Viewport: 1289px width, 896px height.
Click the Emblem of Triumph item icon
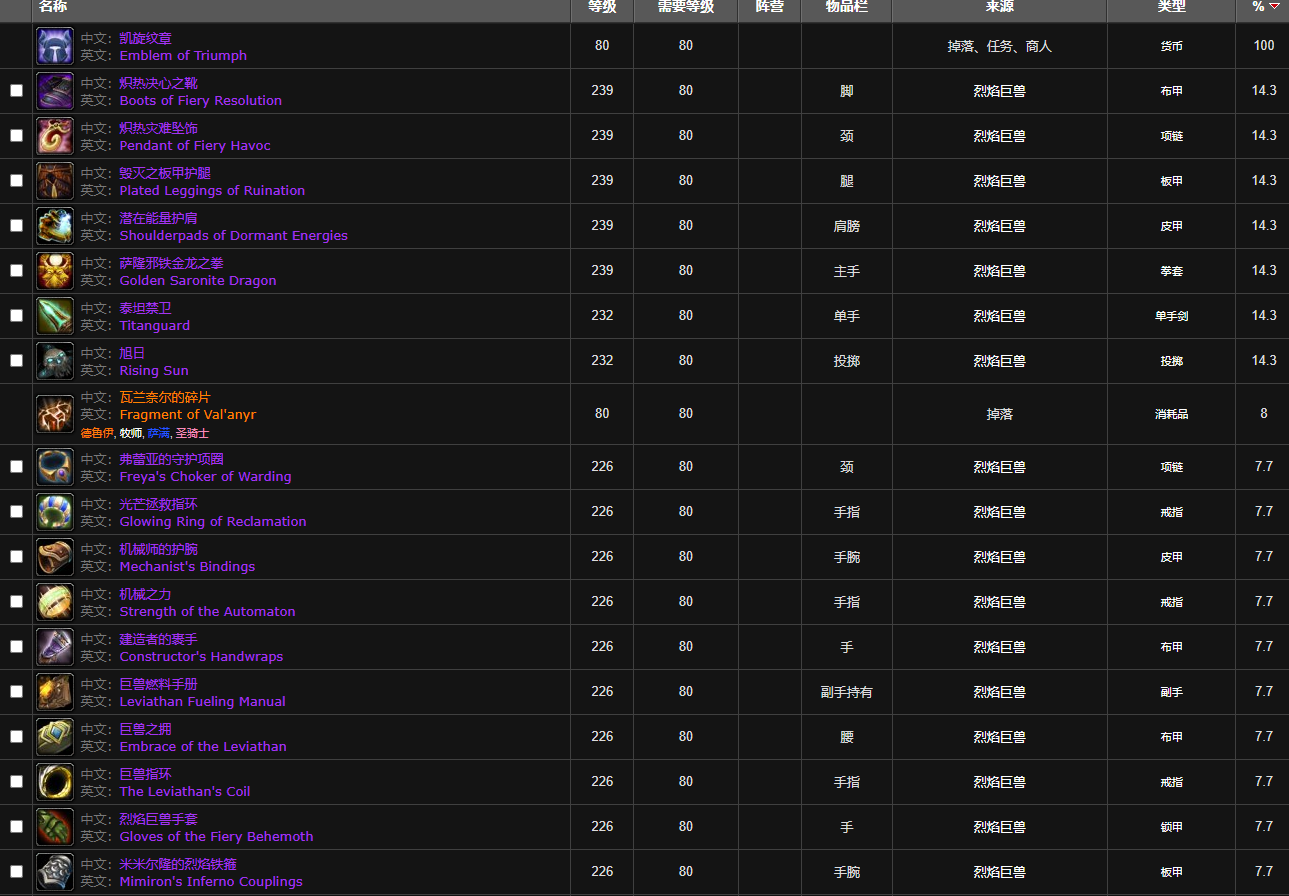(55, 46)
